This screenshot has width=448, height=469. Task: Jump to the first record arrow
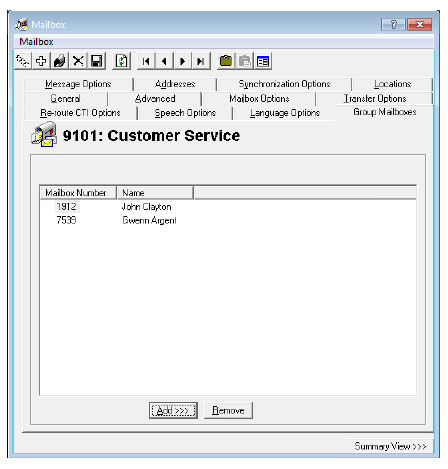pos(146,61)
